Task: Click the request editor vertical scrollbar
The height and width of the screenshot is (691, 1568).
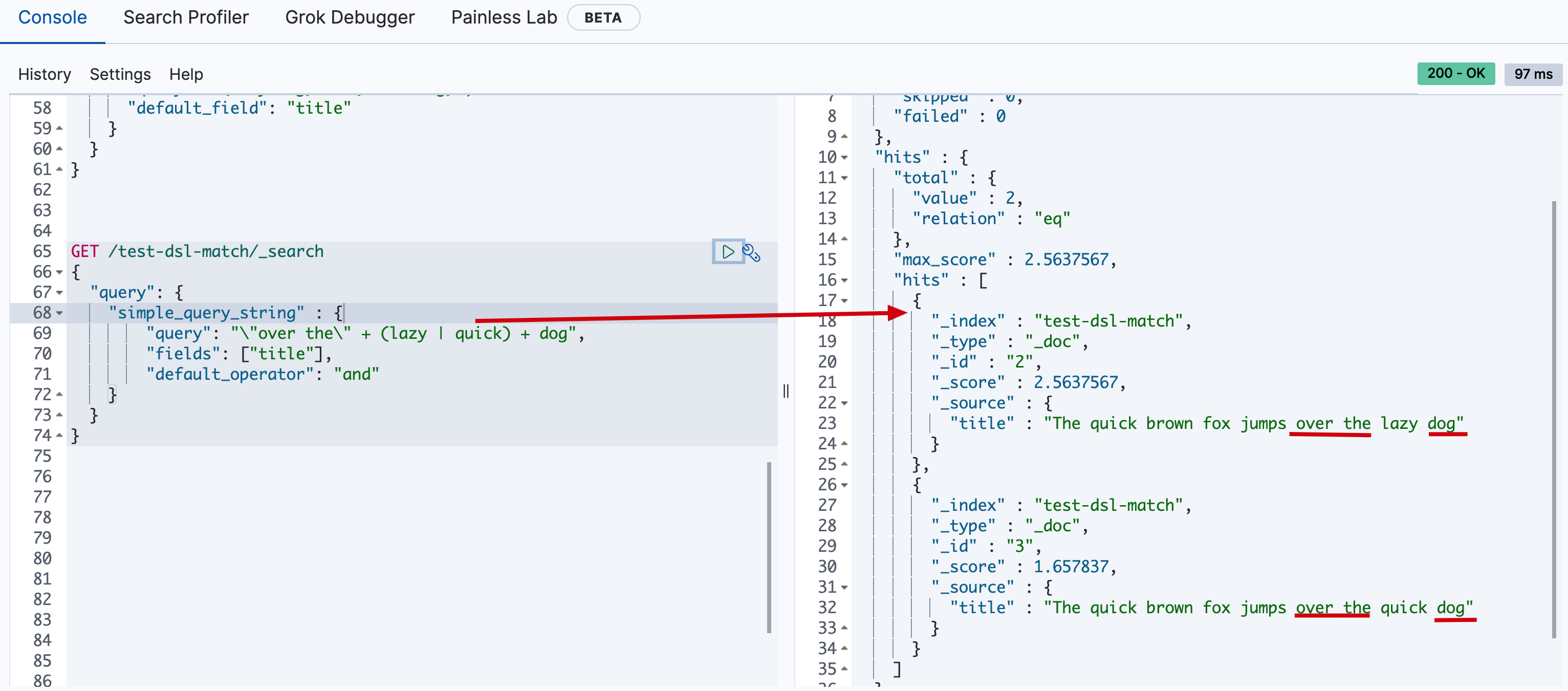Action: [769, 547]
